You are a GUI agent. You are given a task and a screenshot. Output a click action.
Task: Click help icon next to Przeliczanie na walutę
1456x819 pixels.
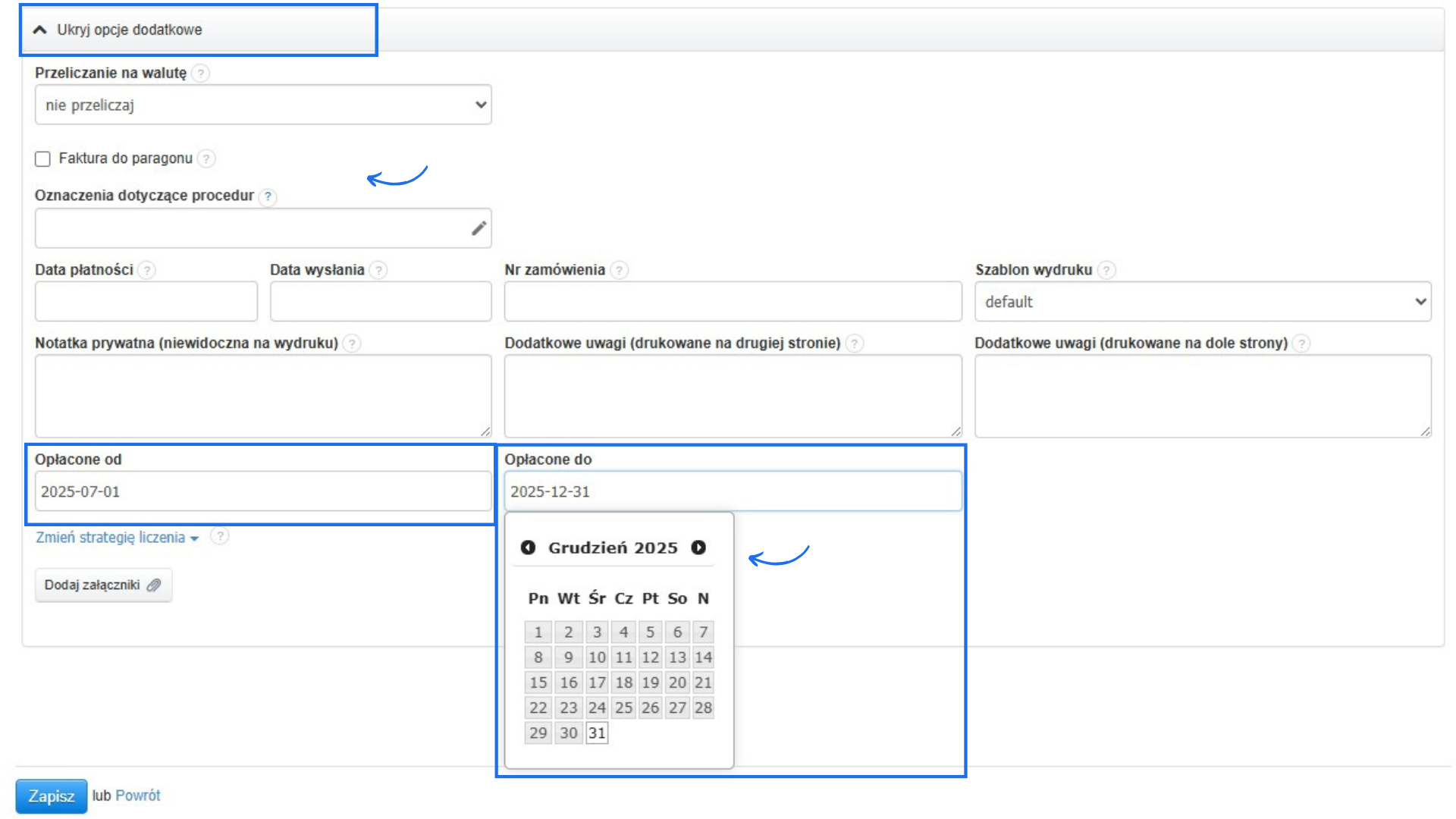pyautogui.click(x=200, y=74)
